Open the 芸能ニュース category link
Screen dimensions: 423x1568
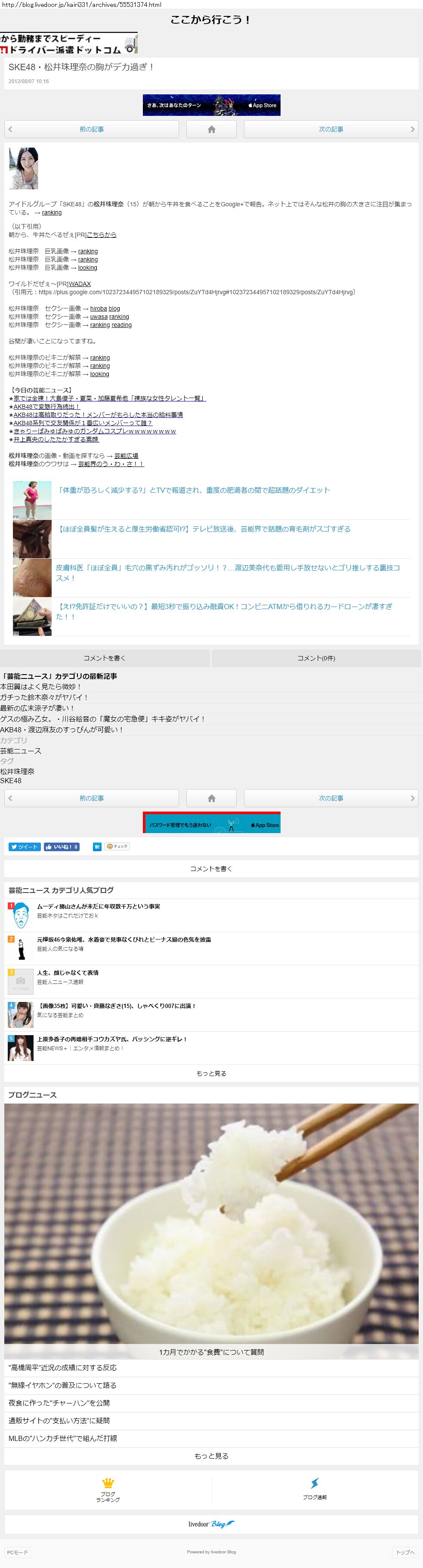pos(21,751)
